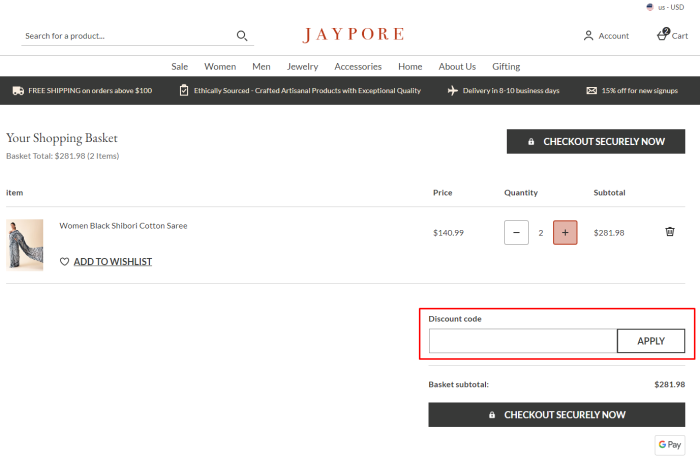Image resolution: width=700 pixels, height=460 pixels.
Task: Open the us - USD currency selector
Action: coord(665,7)
